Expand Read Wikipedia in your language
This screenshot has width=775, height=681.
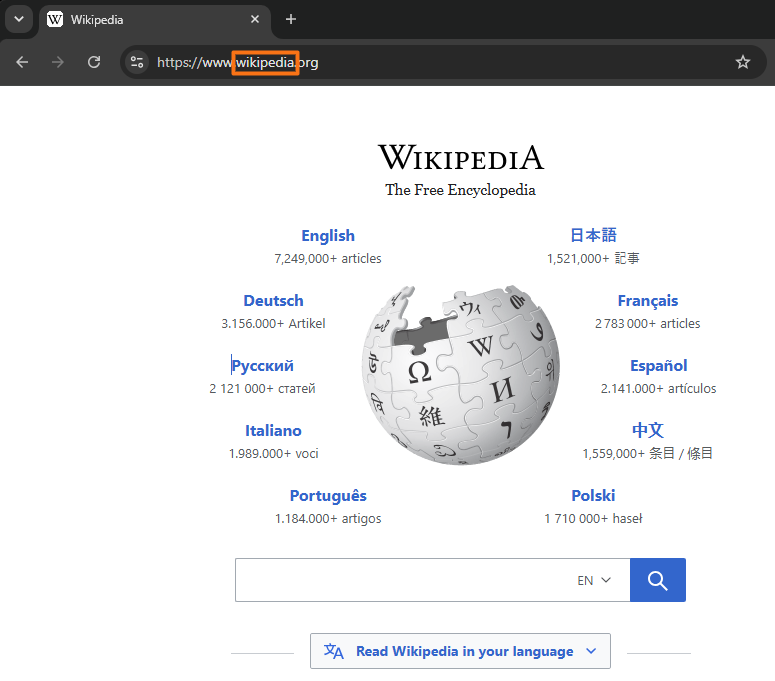pyautogui.click(x=460, y=651)
